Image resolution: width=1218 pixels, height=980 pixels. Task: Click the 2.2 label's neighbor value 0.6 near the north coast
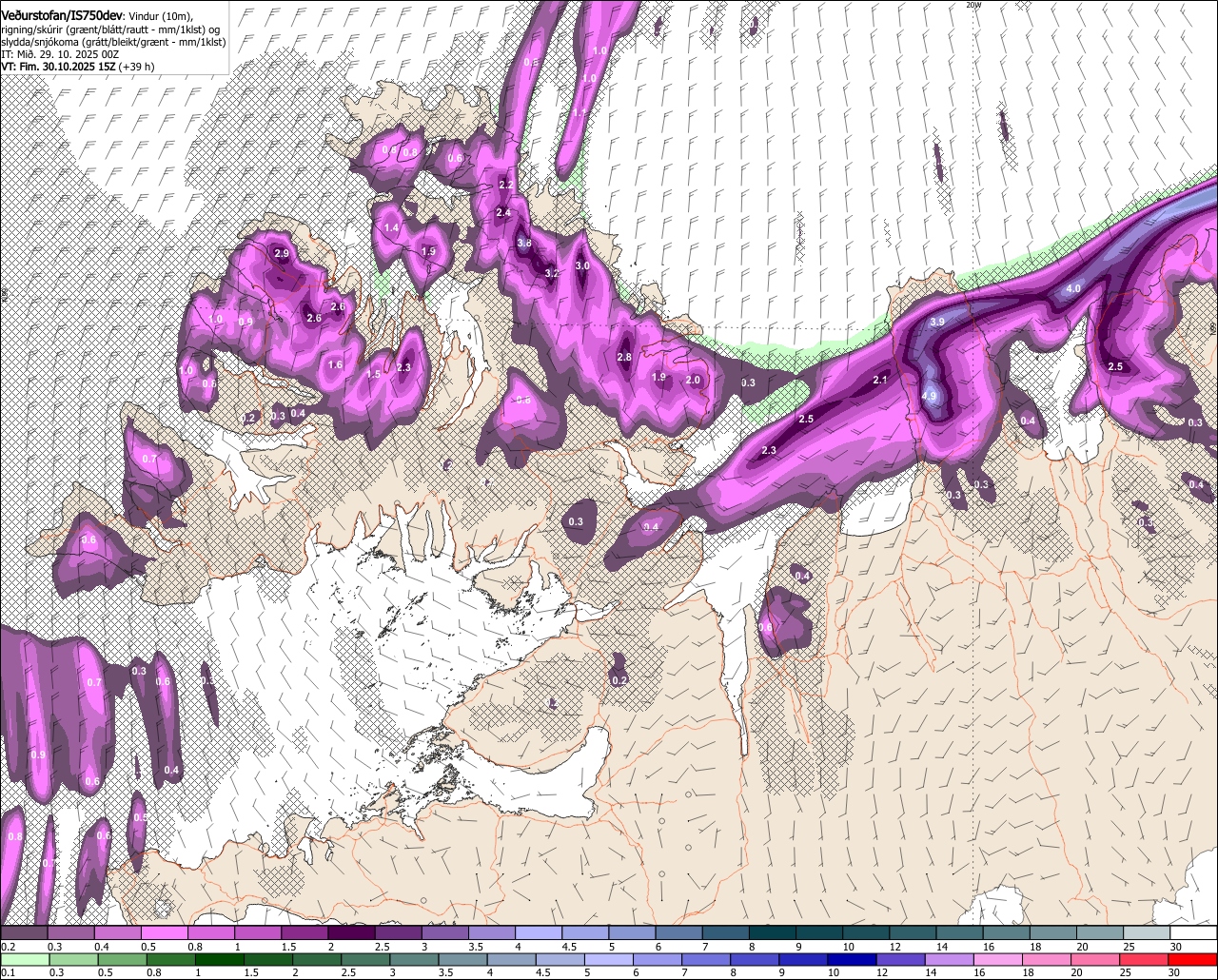coord(456,159)
